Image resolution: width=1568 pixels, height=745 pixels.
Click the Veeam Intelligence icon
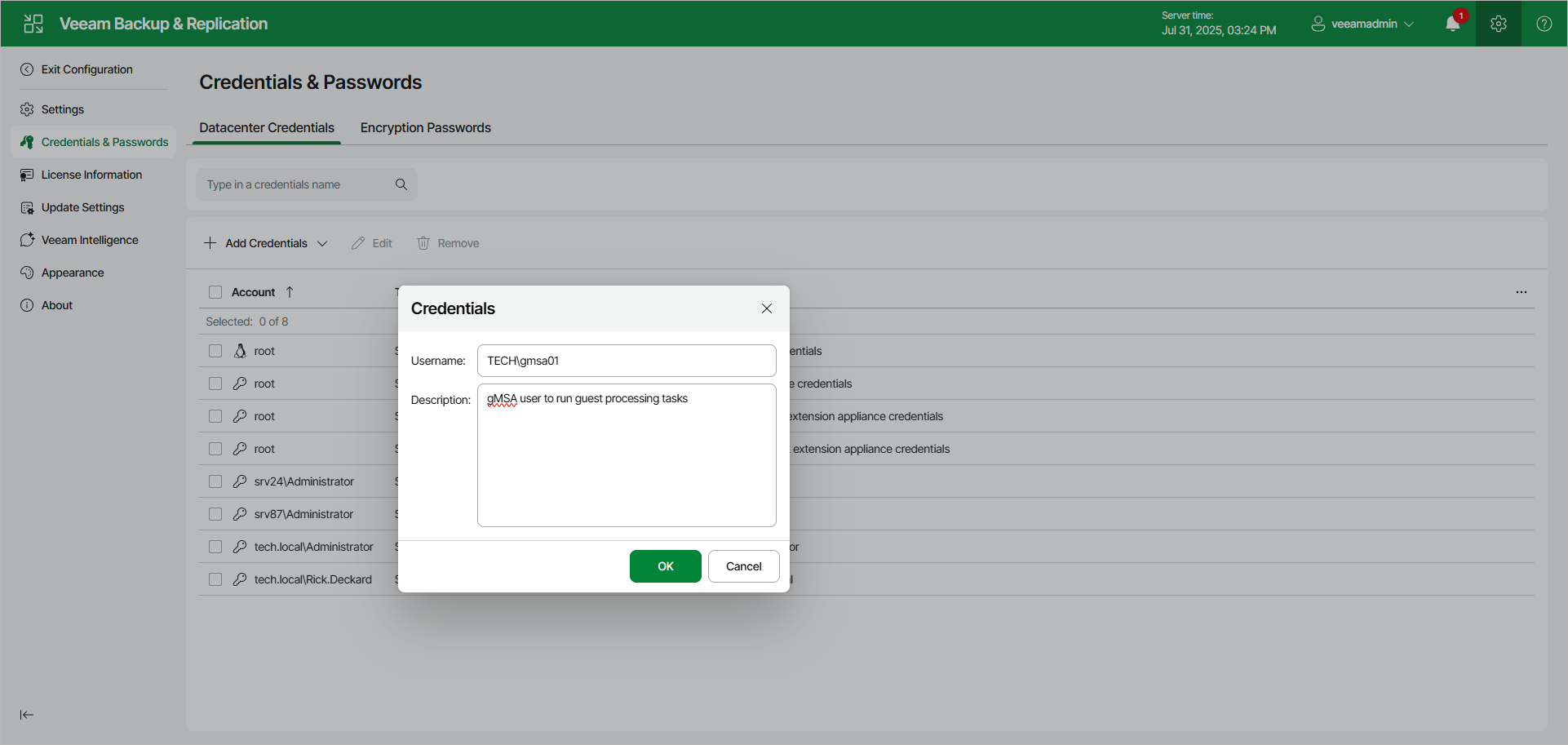pyautogui.click(x=27, y=240)
